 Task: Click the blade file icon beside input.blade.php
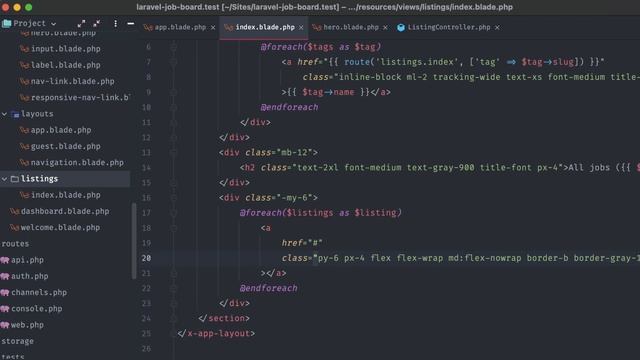click(24, 49)
